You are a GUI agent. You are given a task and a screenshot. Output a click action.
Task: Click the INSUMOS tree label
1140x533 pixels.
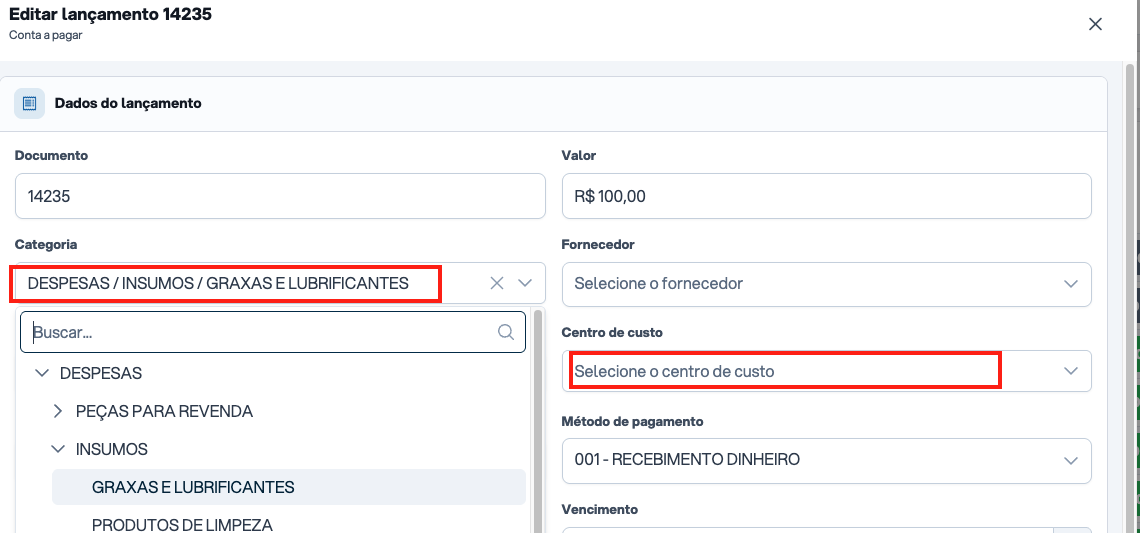click(112, 449)
